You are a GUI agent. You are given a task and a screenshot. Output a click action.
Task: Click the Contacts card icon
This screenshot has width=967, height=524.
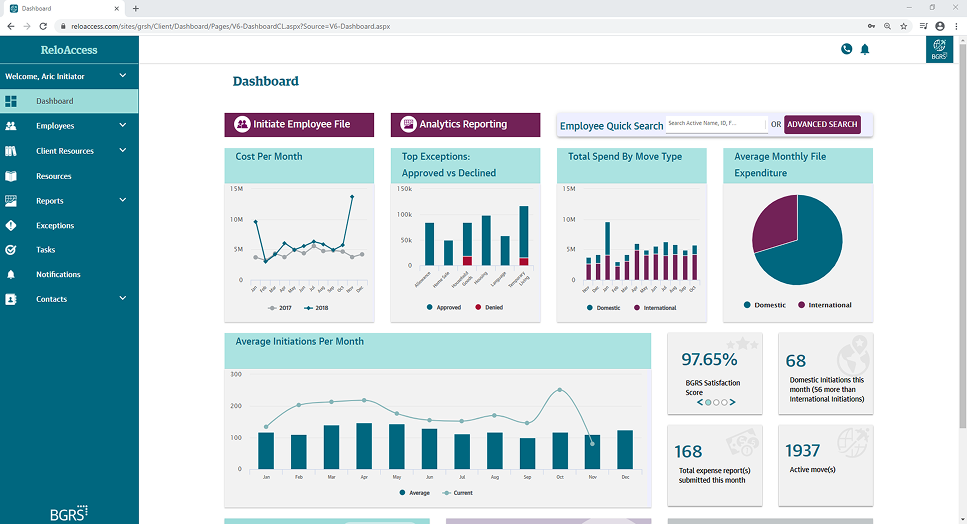10,299
